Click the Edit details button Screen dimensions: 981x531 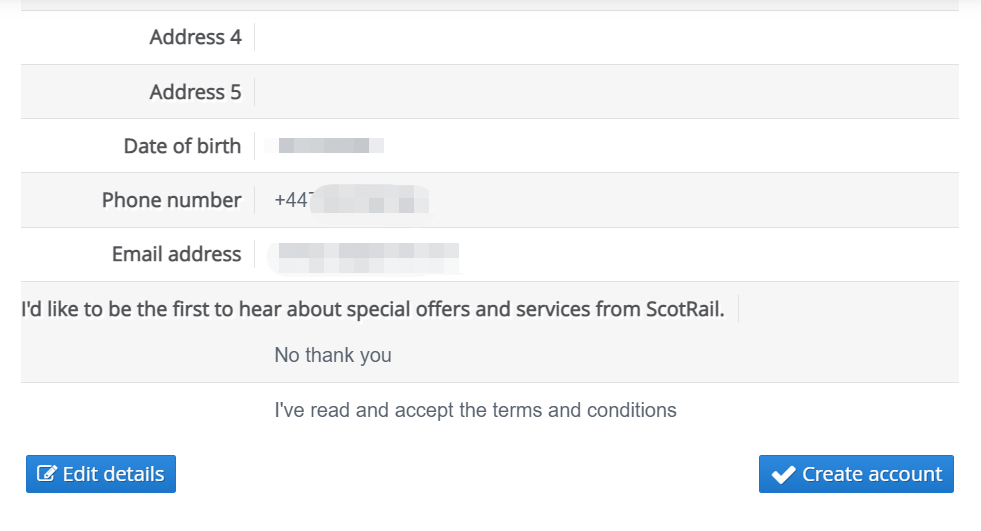[101, 474]
